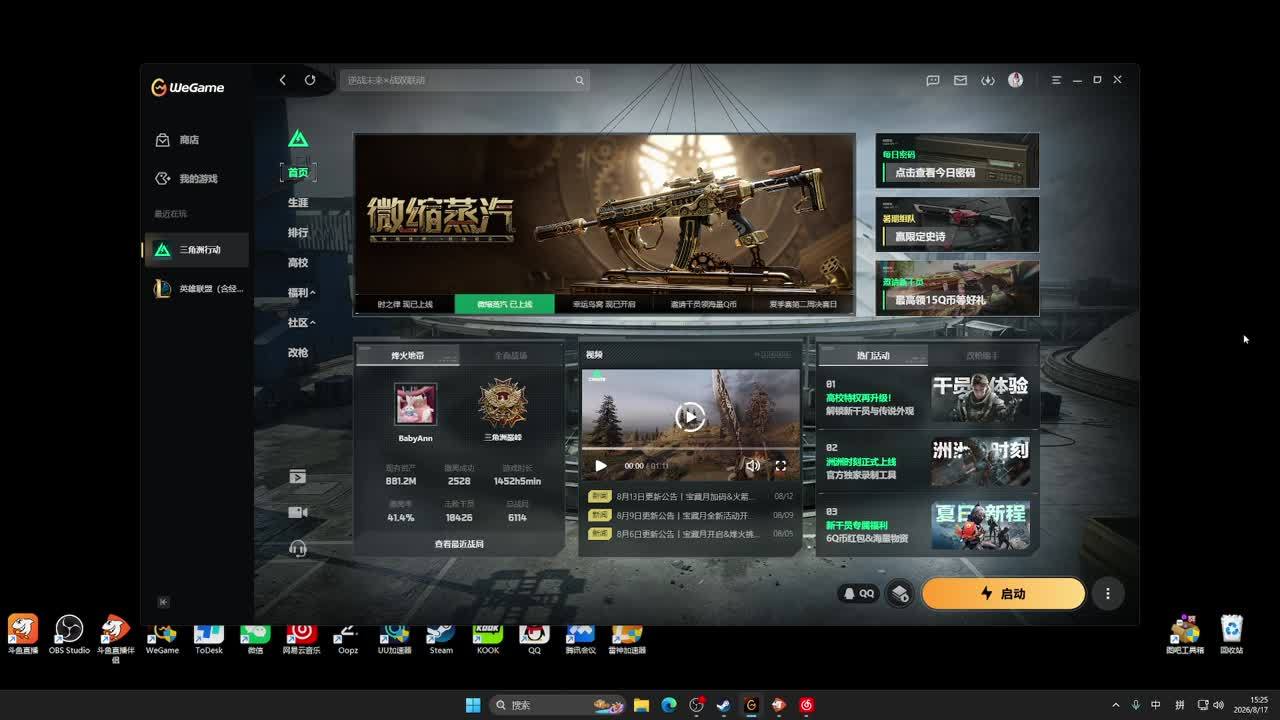The image size is (1280, 720).
Task: Click the 三角洲巅峰 rank badge
Action: (x=502, y=403)
